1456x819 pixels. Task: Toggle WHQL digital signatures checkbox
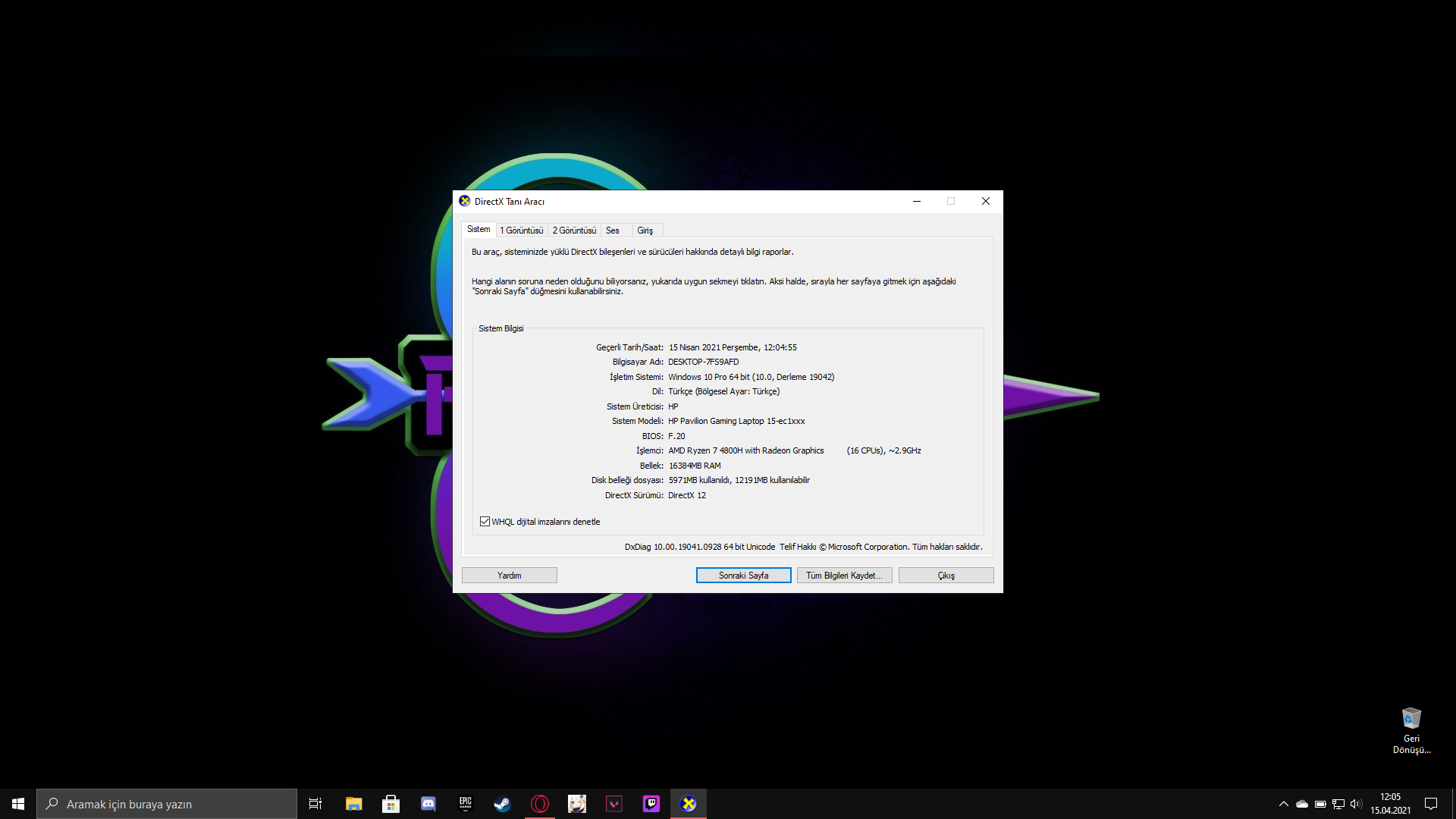485,522
